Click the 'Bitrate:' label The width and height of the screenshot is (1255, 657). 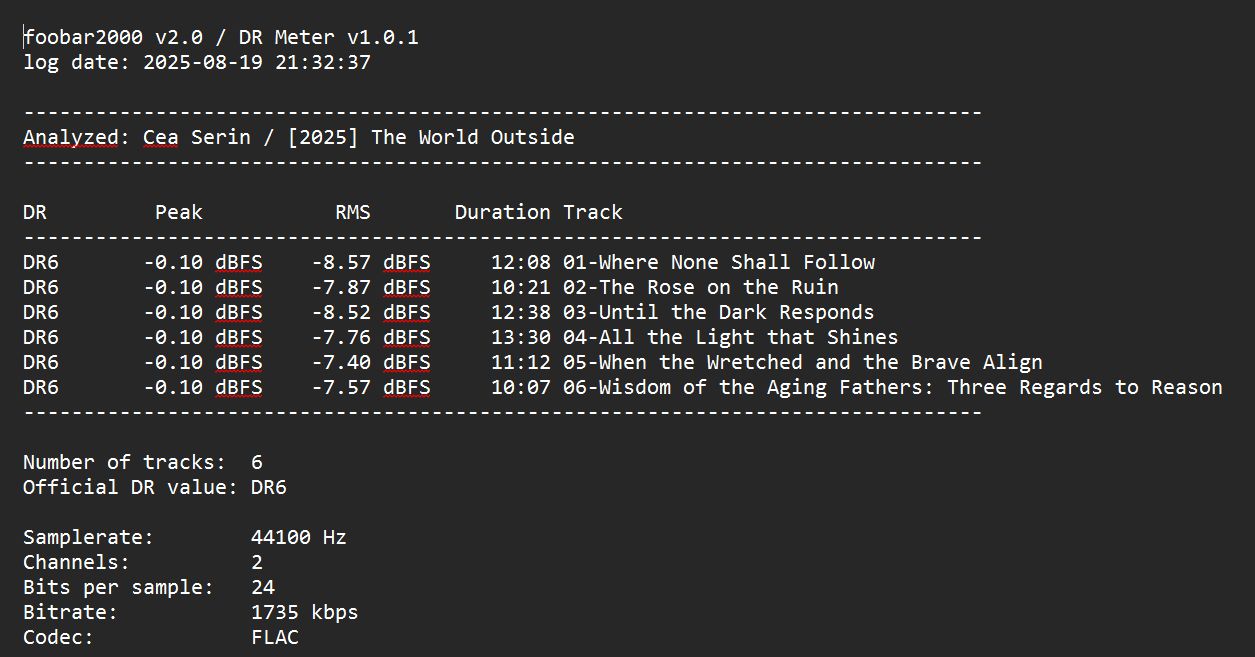(71, 612)
